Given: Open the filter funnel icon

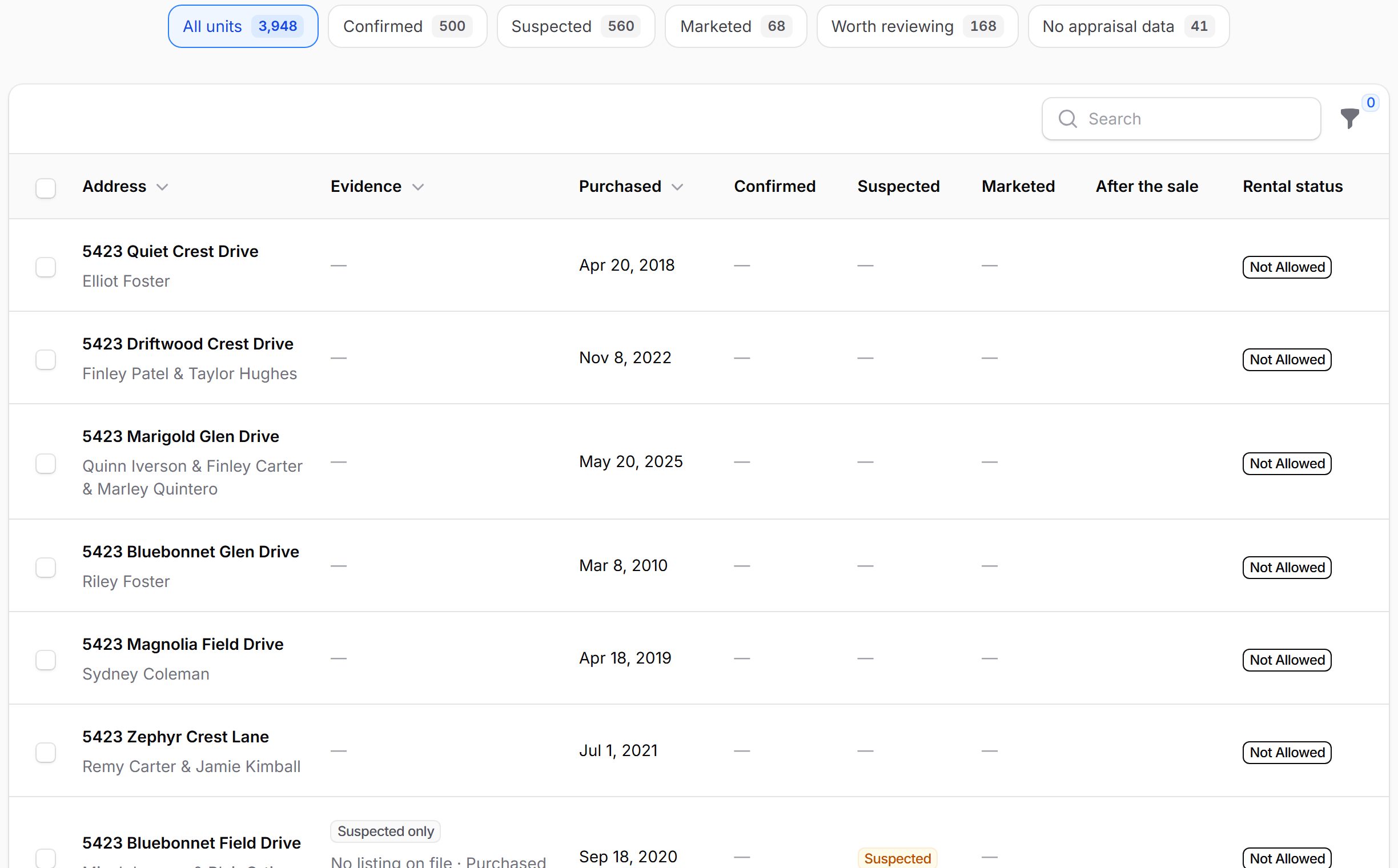Looking at the screenshot, I should coord(1349,119).
